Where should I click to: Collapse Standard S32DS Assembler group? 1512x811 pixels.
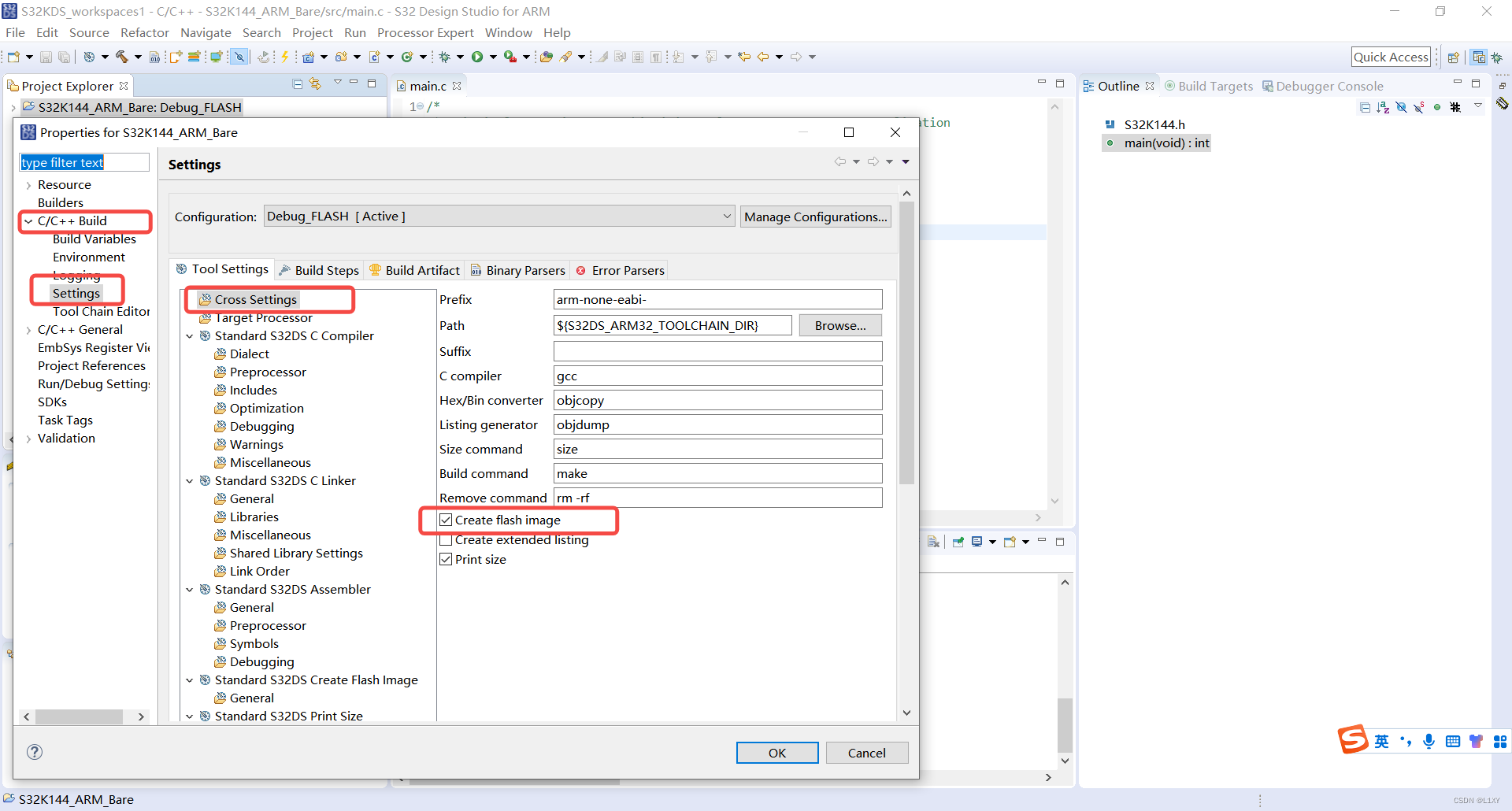coord(190,590)
